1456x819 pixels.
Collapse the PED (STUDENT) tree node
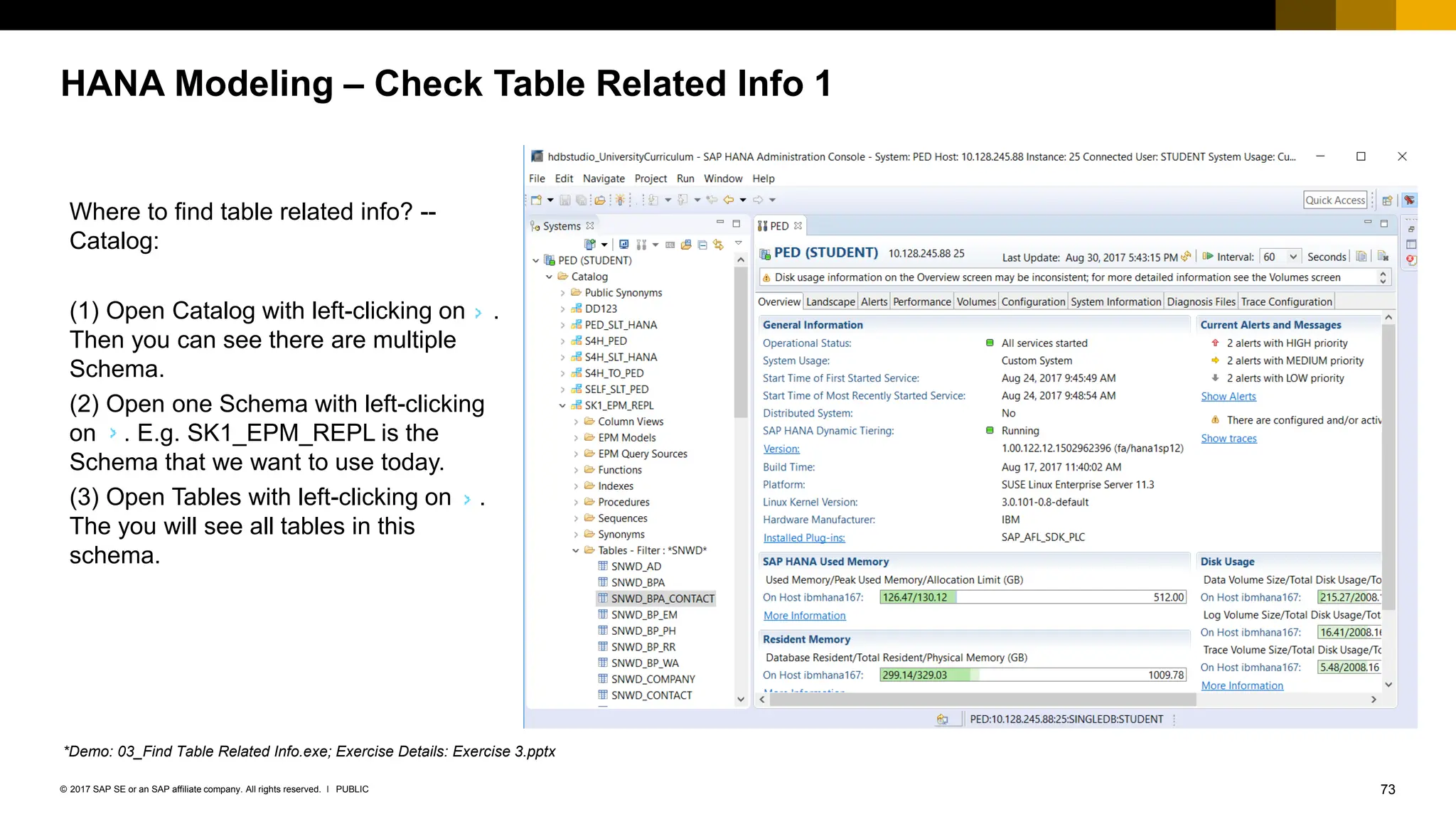click(536, 261)
